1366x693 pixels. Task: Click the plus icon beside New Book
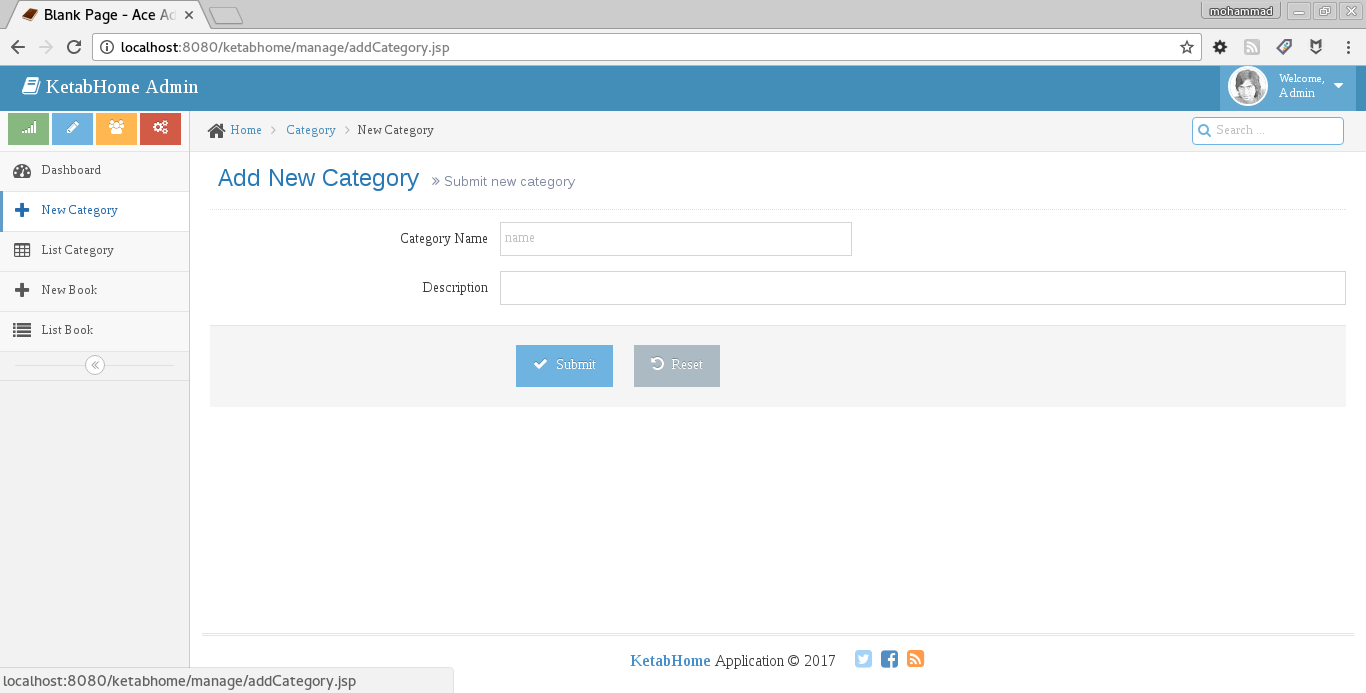(22, 291)
